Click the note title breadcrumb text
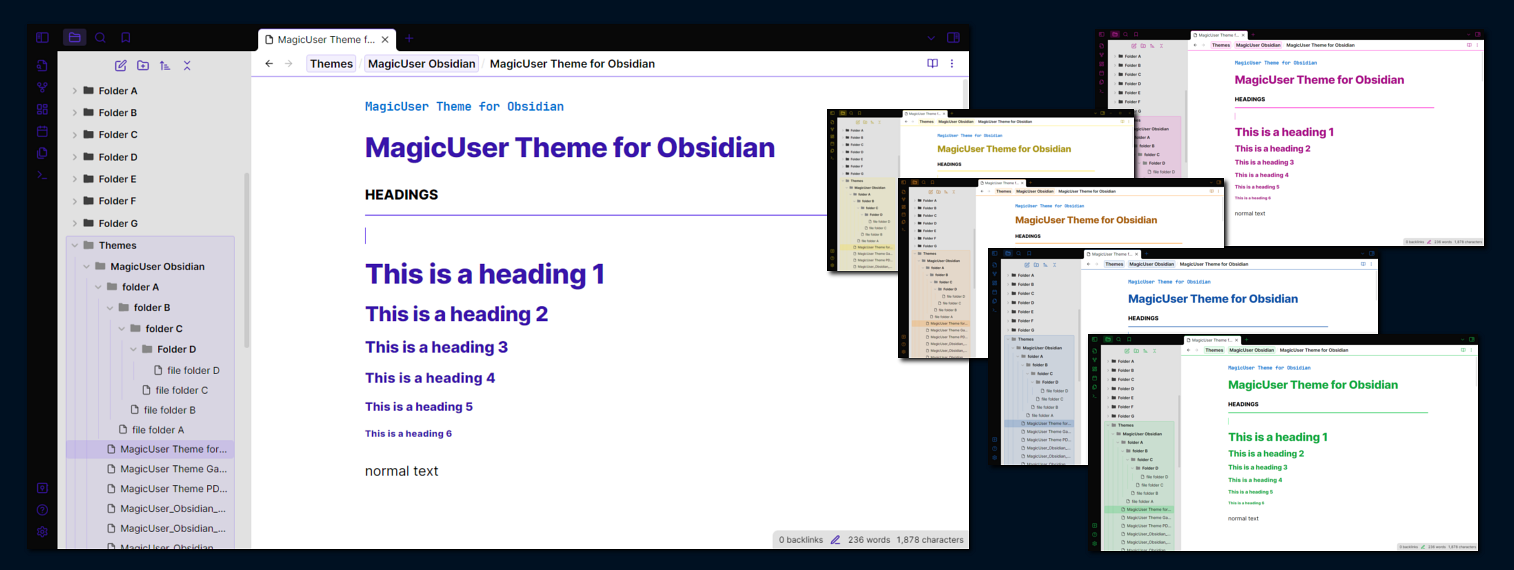The width and height of the screenshot is (1514, 570). click(x=572, y=64)
